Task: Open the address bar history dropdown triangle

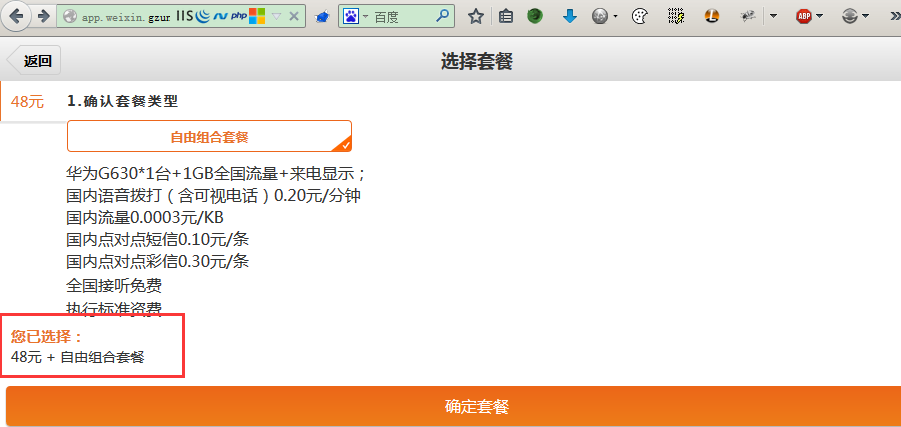Action: click(276, 17)
